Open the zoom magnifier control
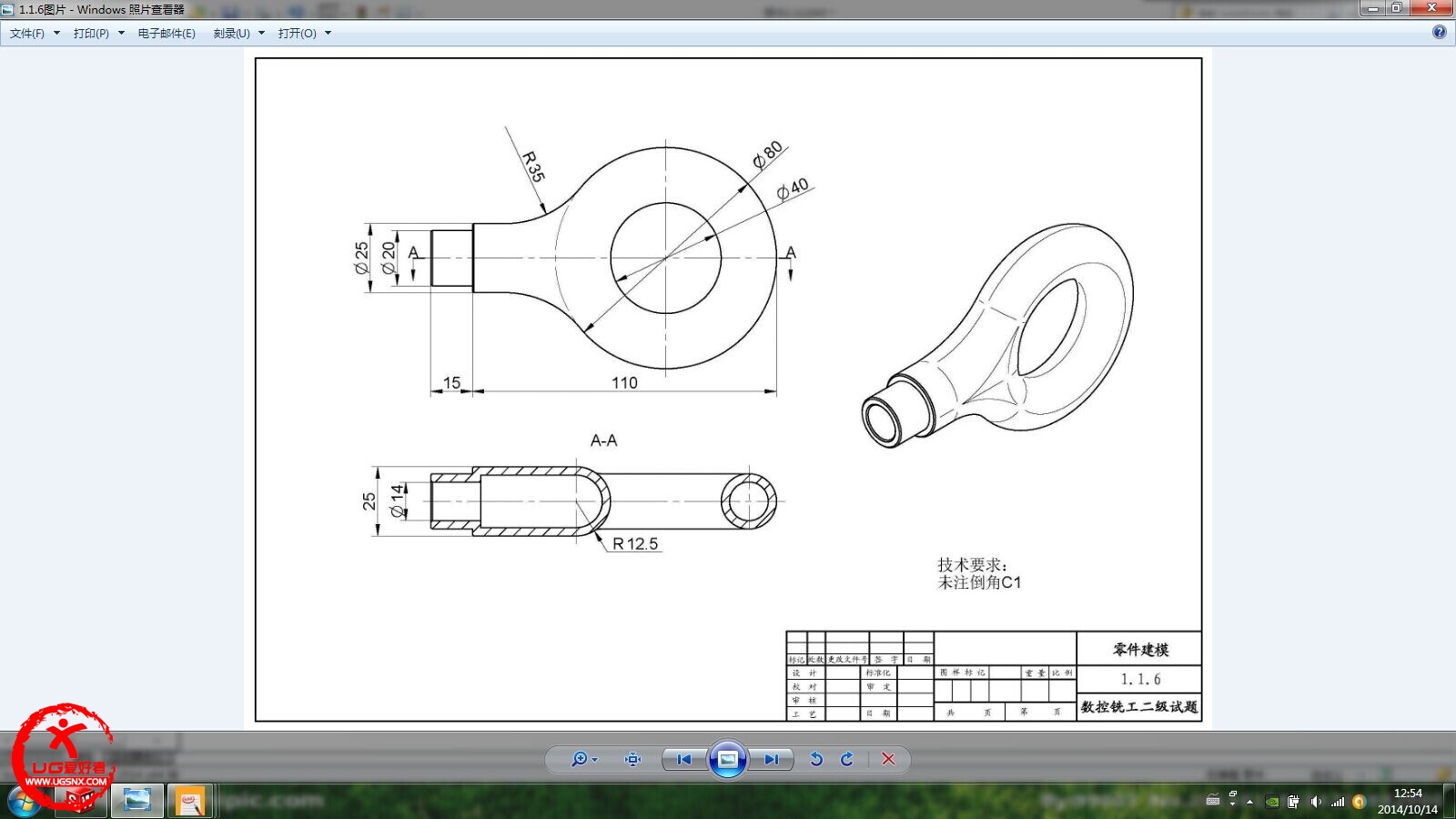 click(x=579, y=759)
